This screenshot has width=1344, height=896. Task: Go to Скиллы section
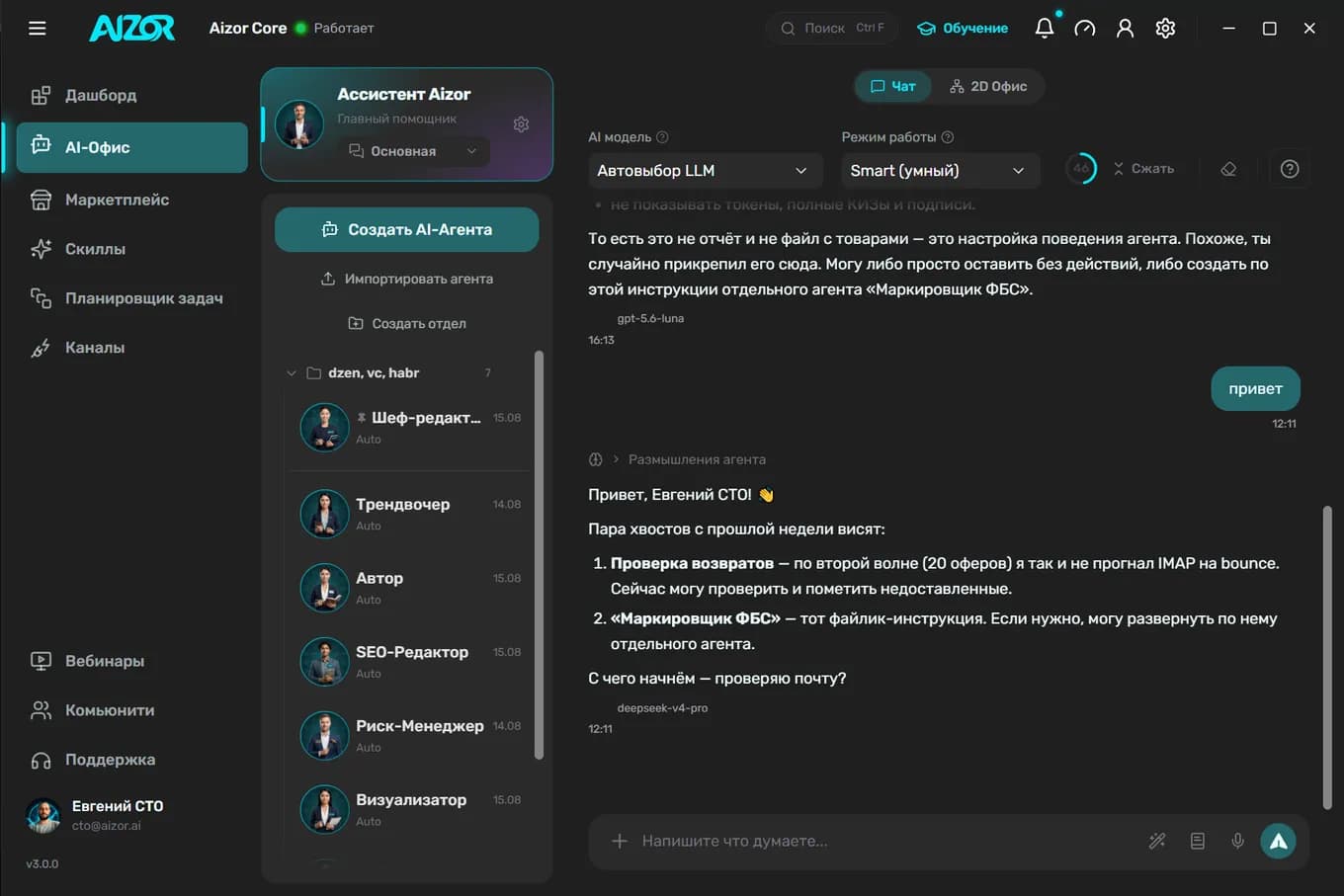pos(131,249)
